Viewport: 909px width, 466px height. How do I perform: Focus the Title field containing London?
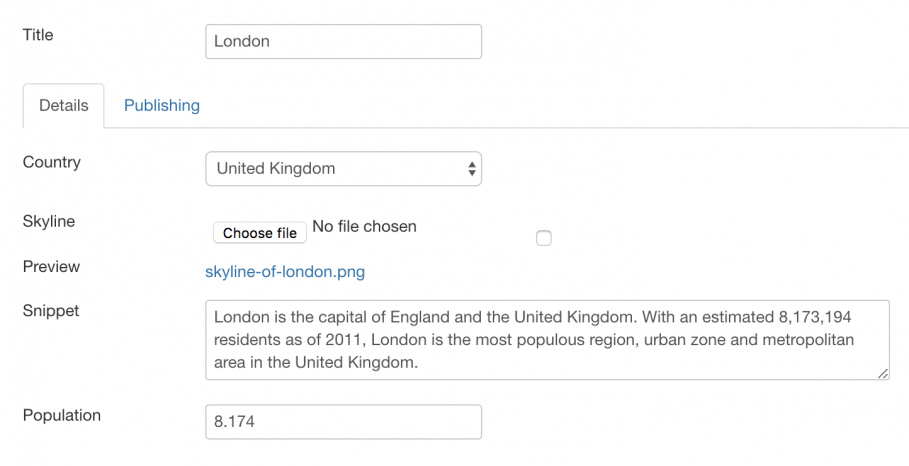(x=343, y=41)
